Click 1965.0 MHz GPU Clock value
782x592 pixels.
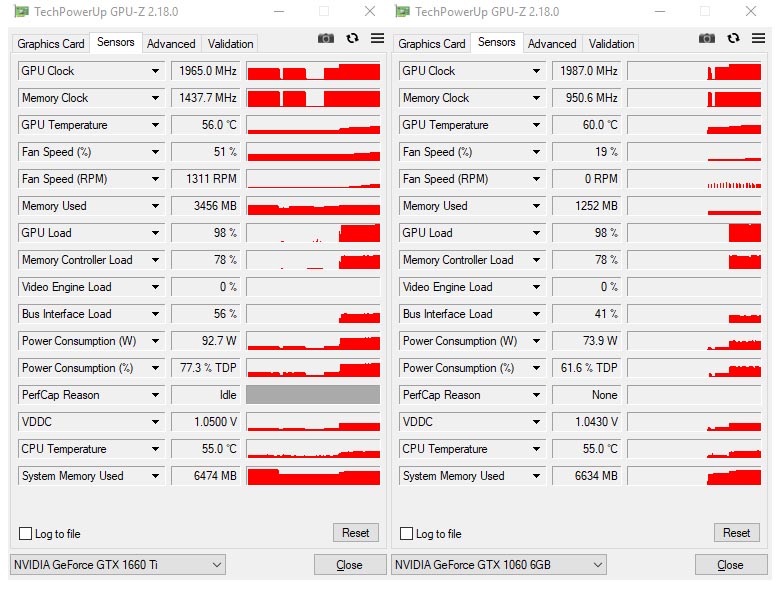coord(205,71)
